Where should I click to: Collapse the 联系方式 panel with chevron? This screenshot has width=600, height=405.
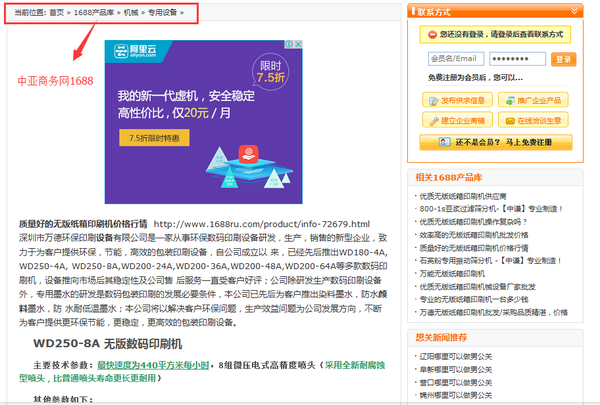click(x=574, y=11)
